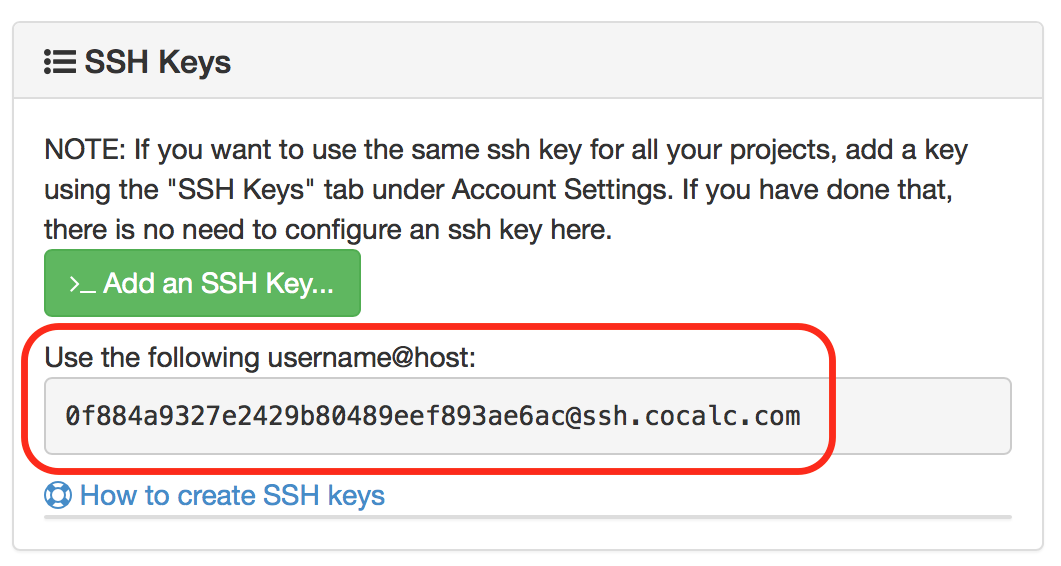Click the lifesaver help icon

pyautogui.click(x=58, y=495)
